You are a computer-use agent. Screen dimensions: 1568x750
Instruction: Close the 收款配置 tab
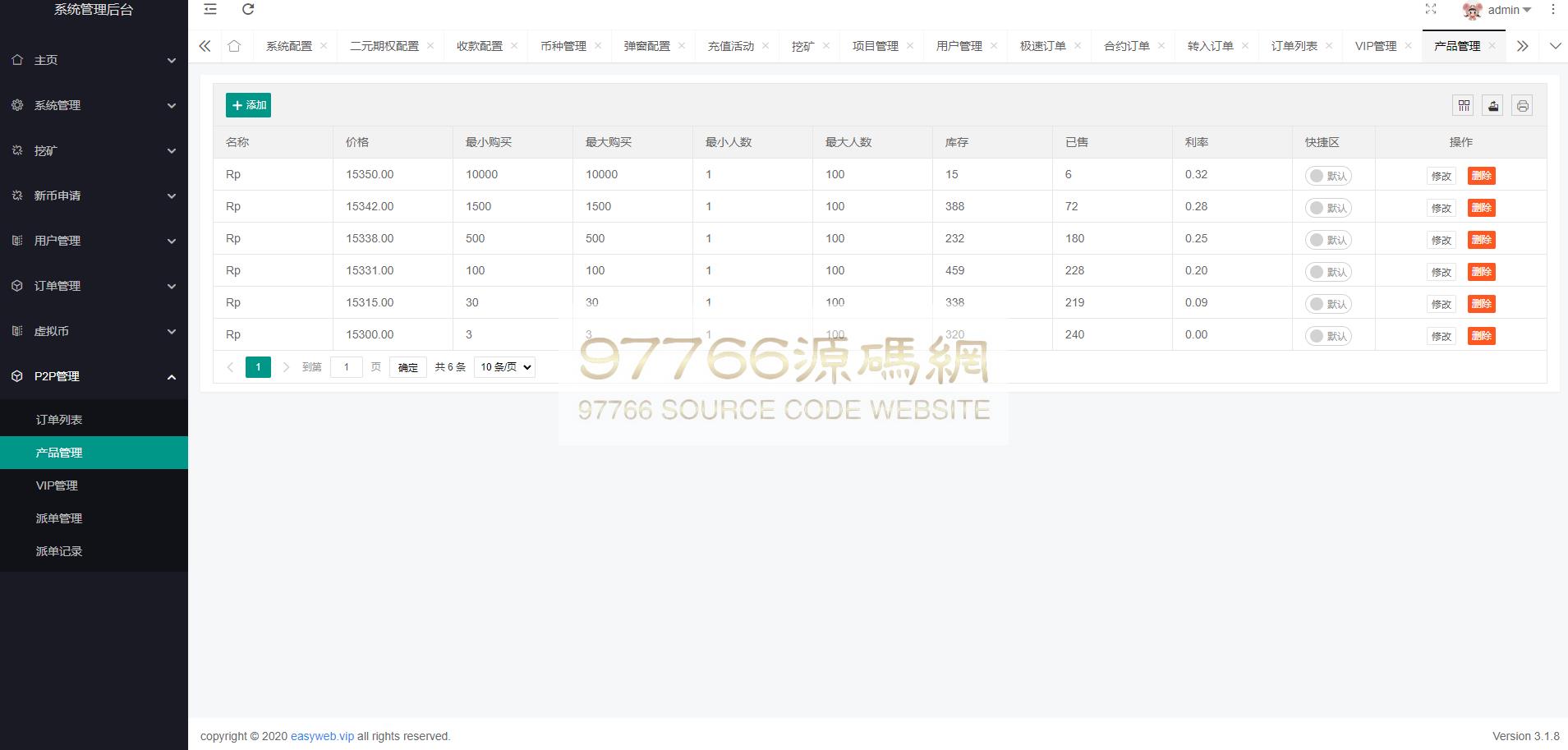coord(514,46)
